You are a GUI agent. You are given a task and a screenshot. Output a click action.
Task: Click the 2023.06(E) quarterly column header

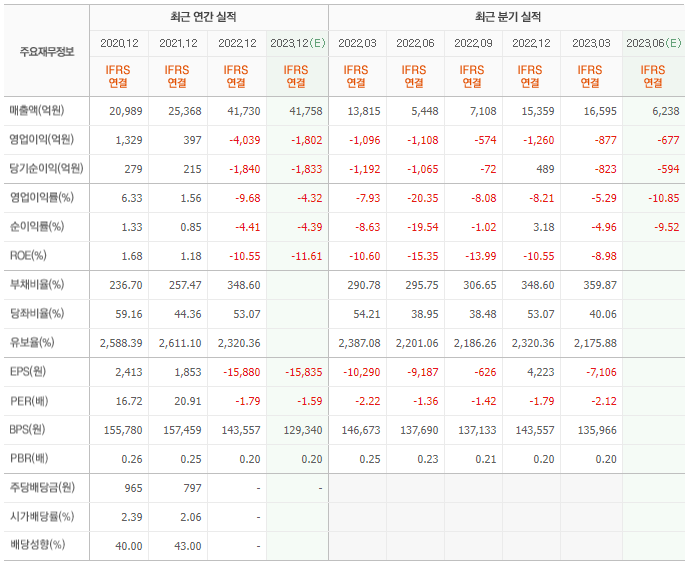[654, 43]
